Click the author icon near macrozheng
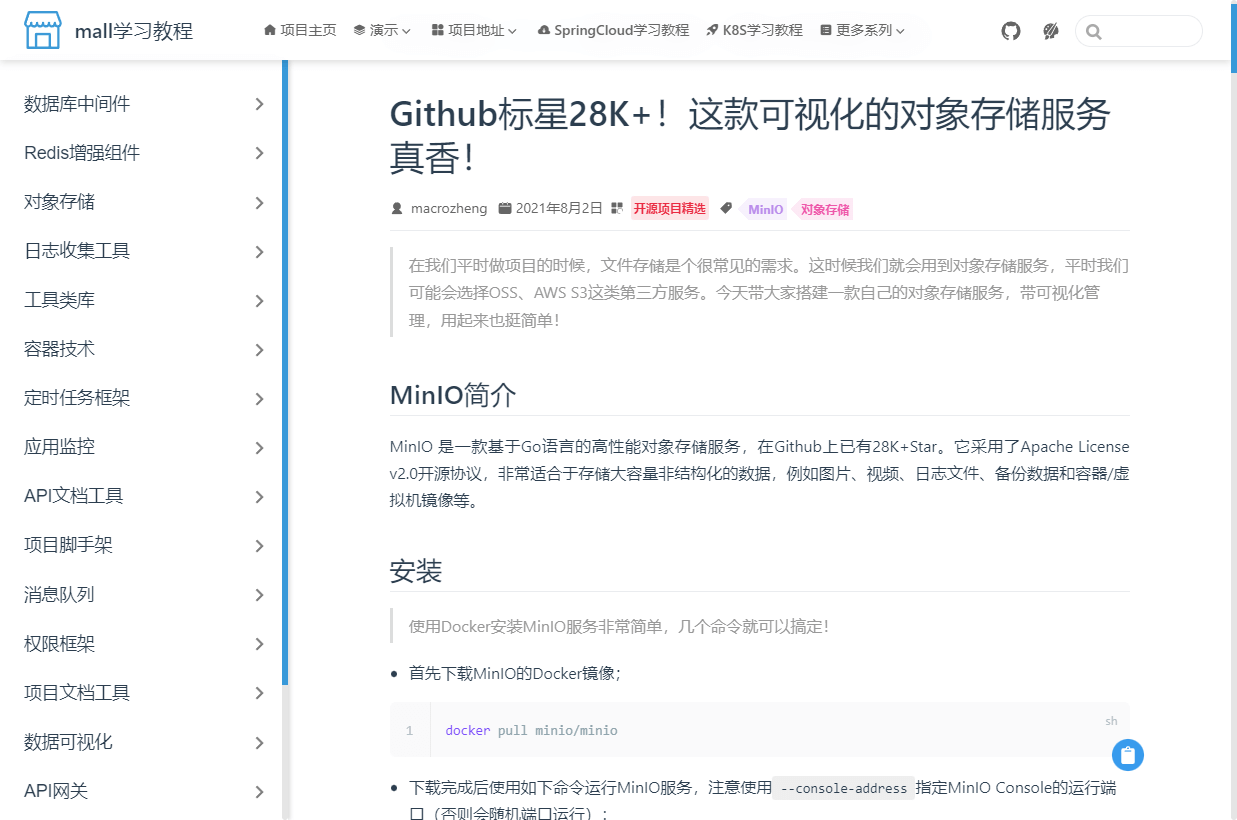The image size is (1237, 820). click(x=397, y=209)
